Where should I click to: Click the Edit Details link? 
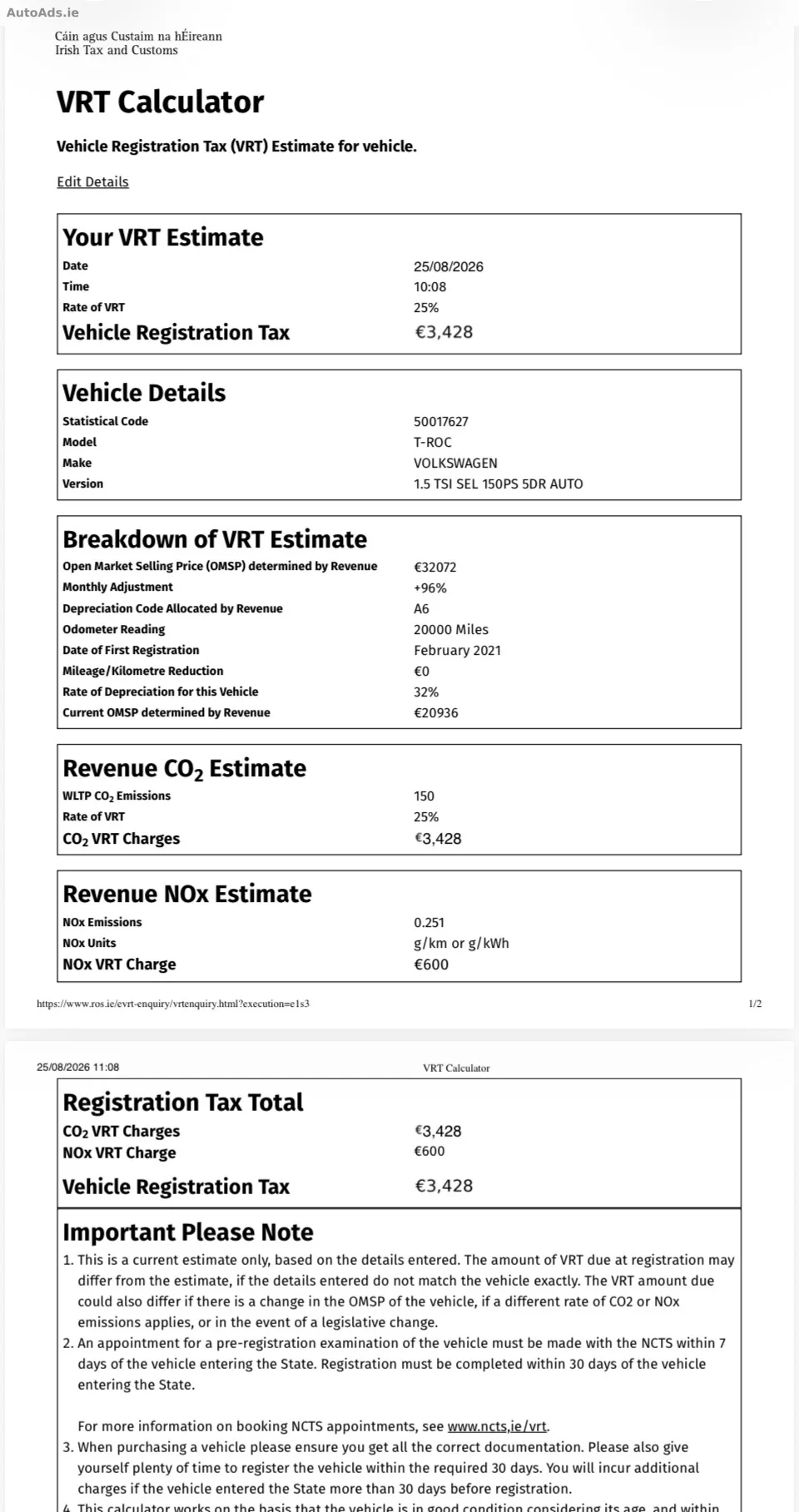pos(92,181)
